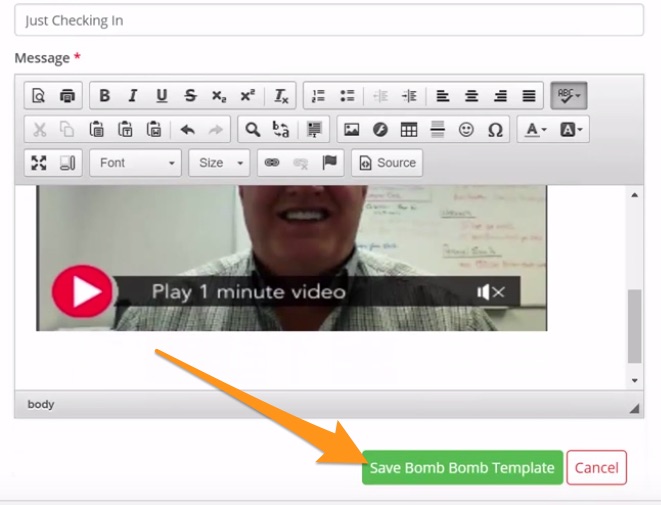The width and height of the screenshot is (661, 505).
Task: Insert a link with chain icon
Action: [x=272, y=163]
